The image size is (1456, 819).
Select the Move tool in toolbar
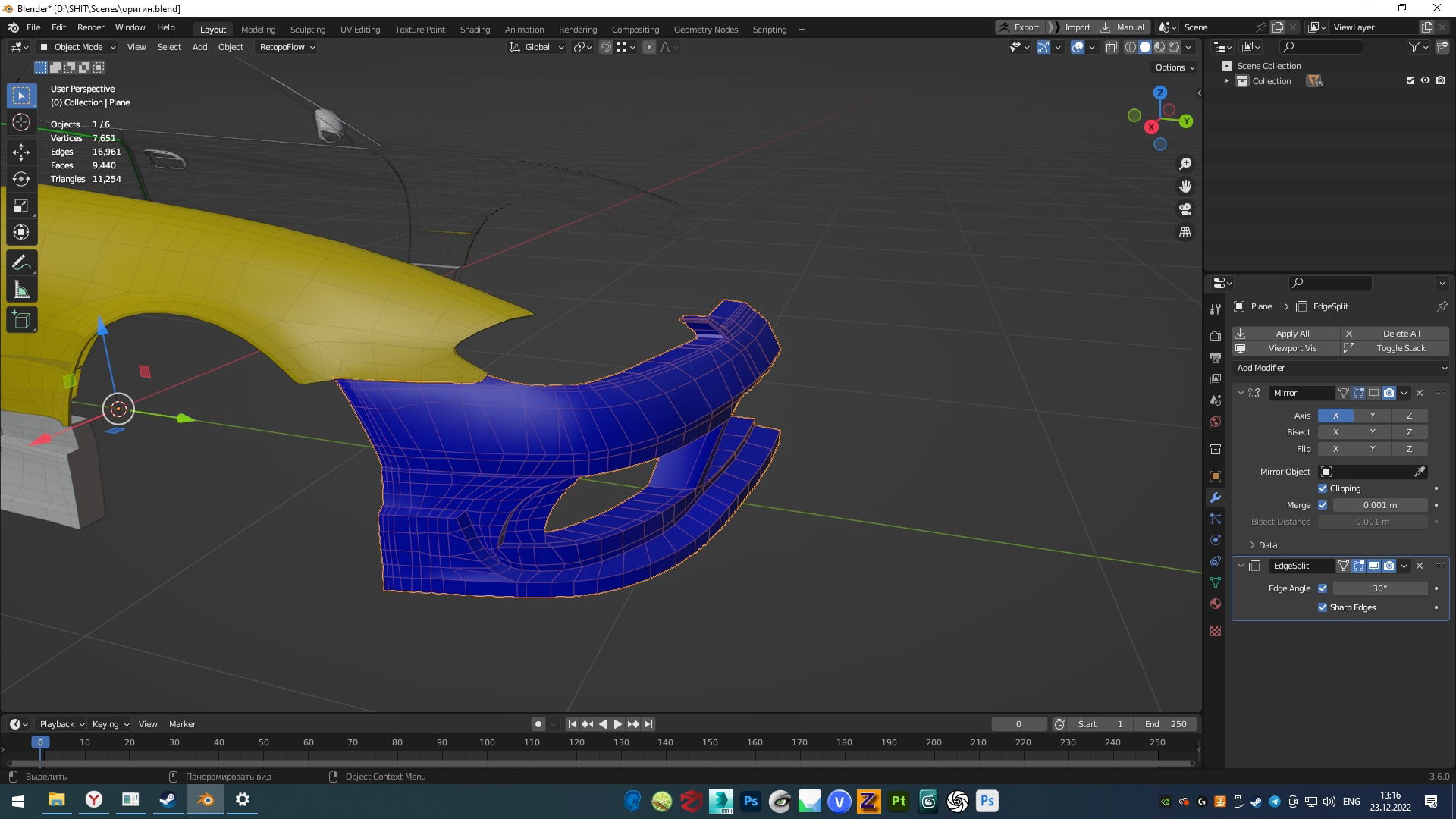(21, 152)
